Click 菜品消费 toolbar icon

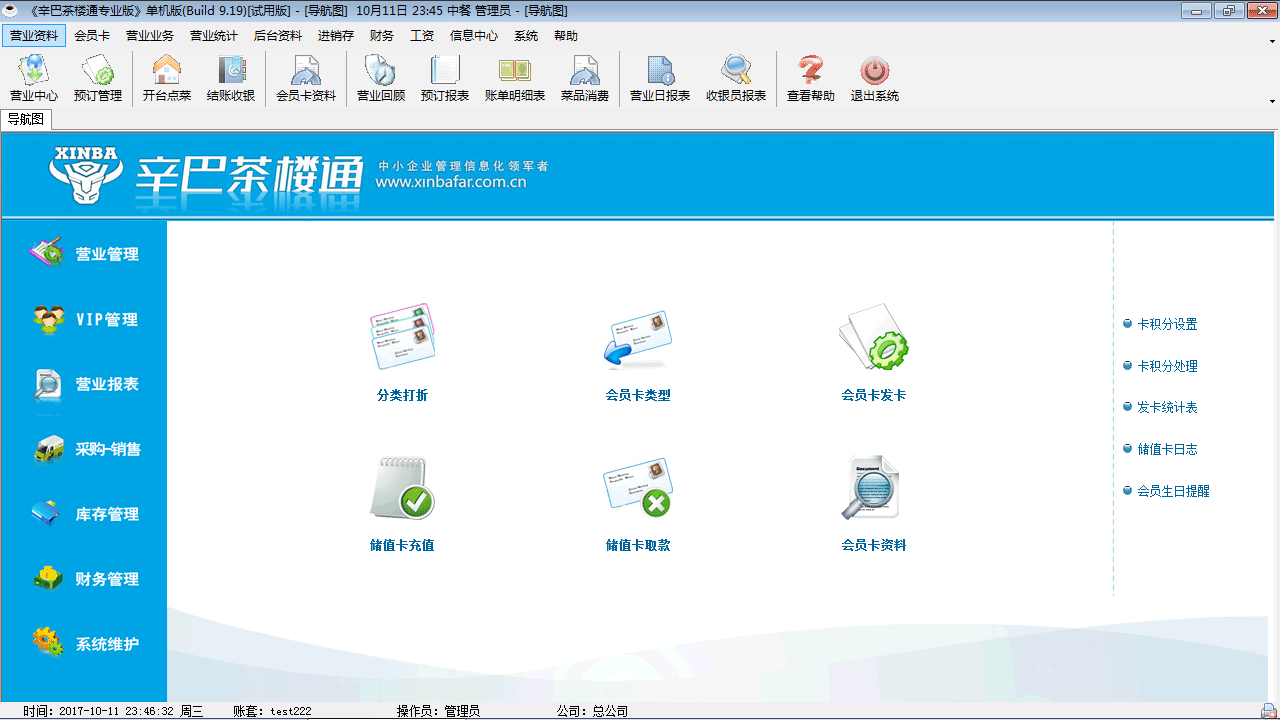coord(585,78)
